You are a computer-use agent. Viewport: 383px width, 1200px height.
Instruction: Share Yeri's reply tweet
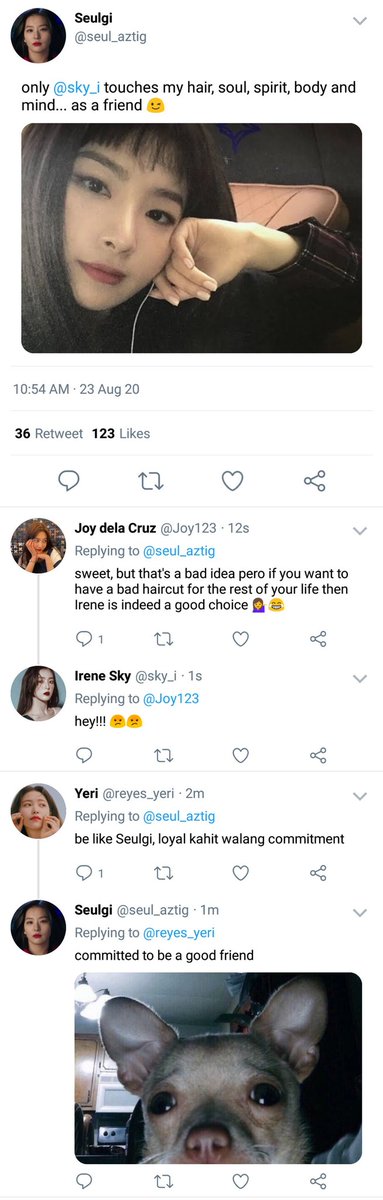coord(318,873)
